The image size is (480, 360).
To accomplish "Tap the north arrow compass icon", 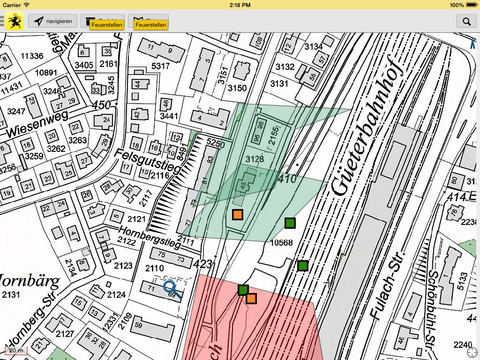I will pyautogui.click(x=473, y=44).
